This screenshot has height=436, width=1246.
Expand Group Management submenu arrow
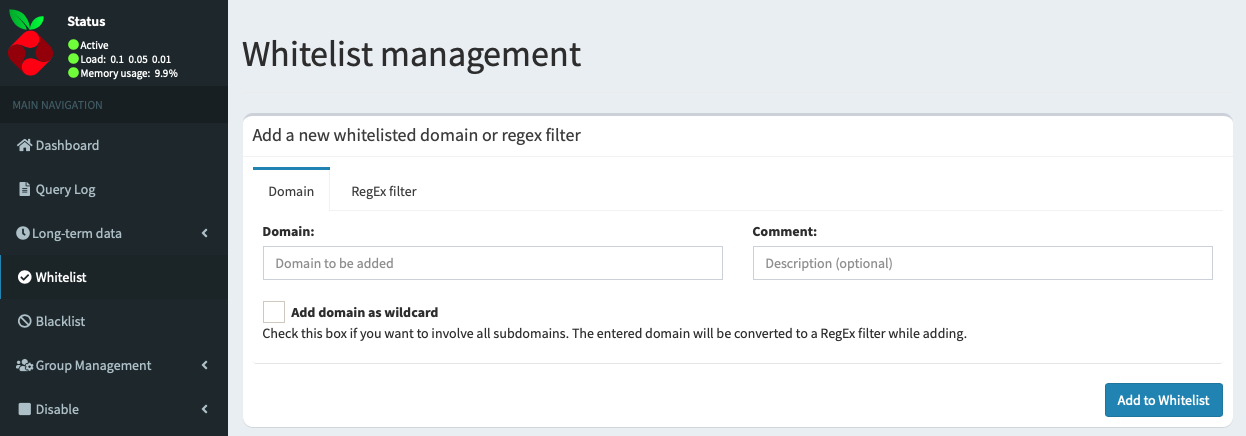click(x=205, y=365)
